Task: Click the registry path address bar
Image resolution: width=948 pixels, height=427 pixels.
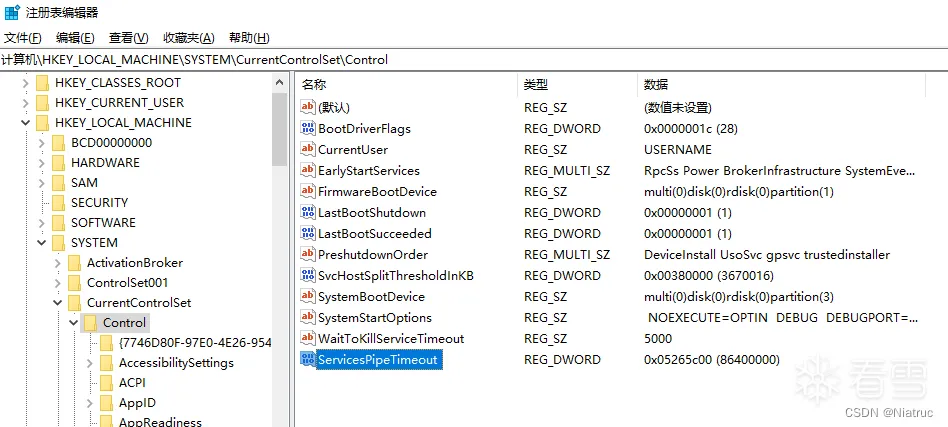Action: [x=474, y=60]
